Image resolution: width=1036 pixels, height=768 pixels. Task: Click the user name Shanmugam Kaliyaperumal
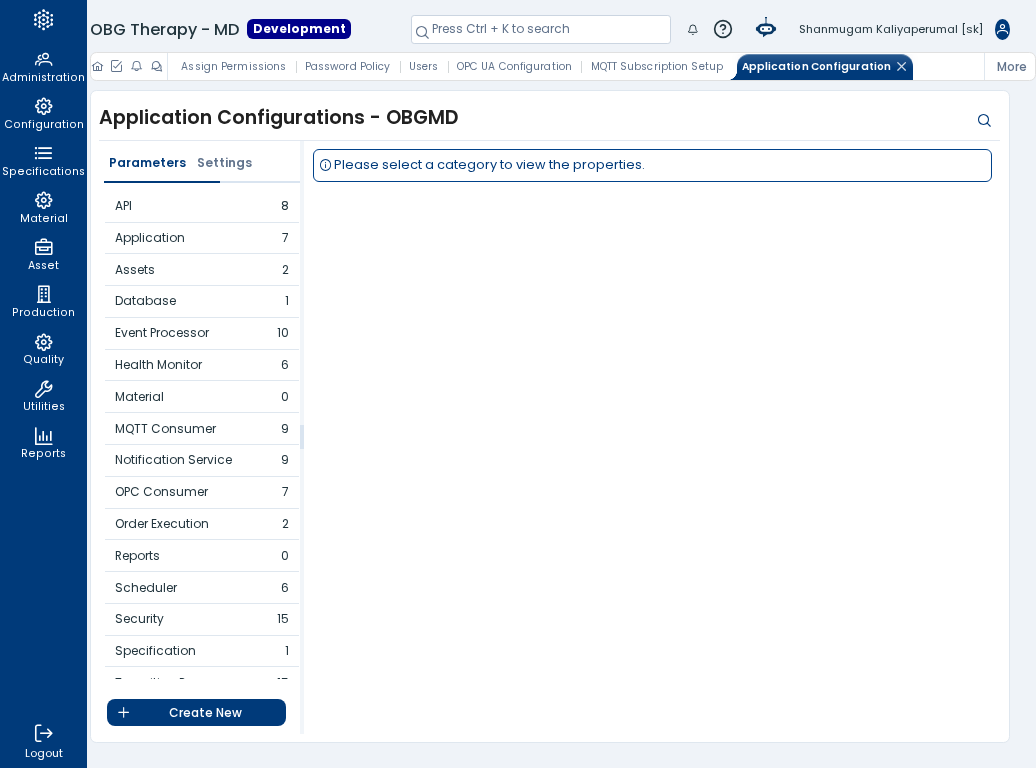tap(891, 29)
